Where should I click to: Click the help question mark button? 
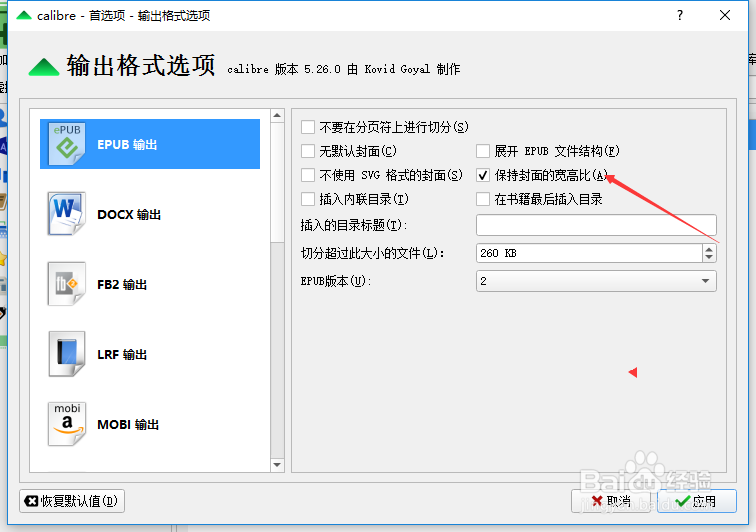click(x=679, y=15)
